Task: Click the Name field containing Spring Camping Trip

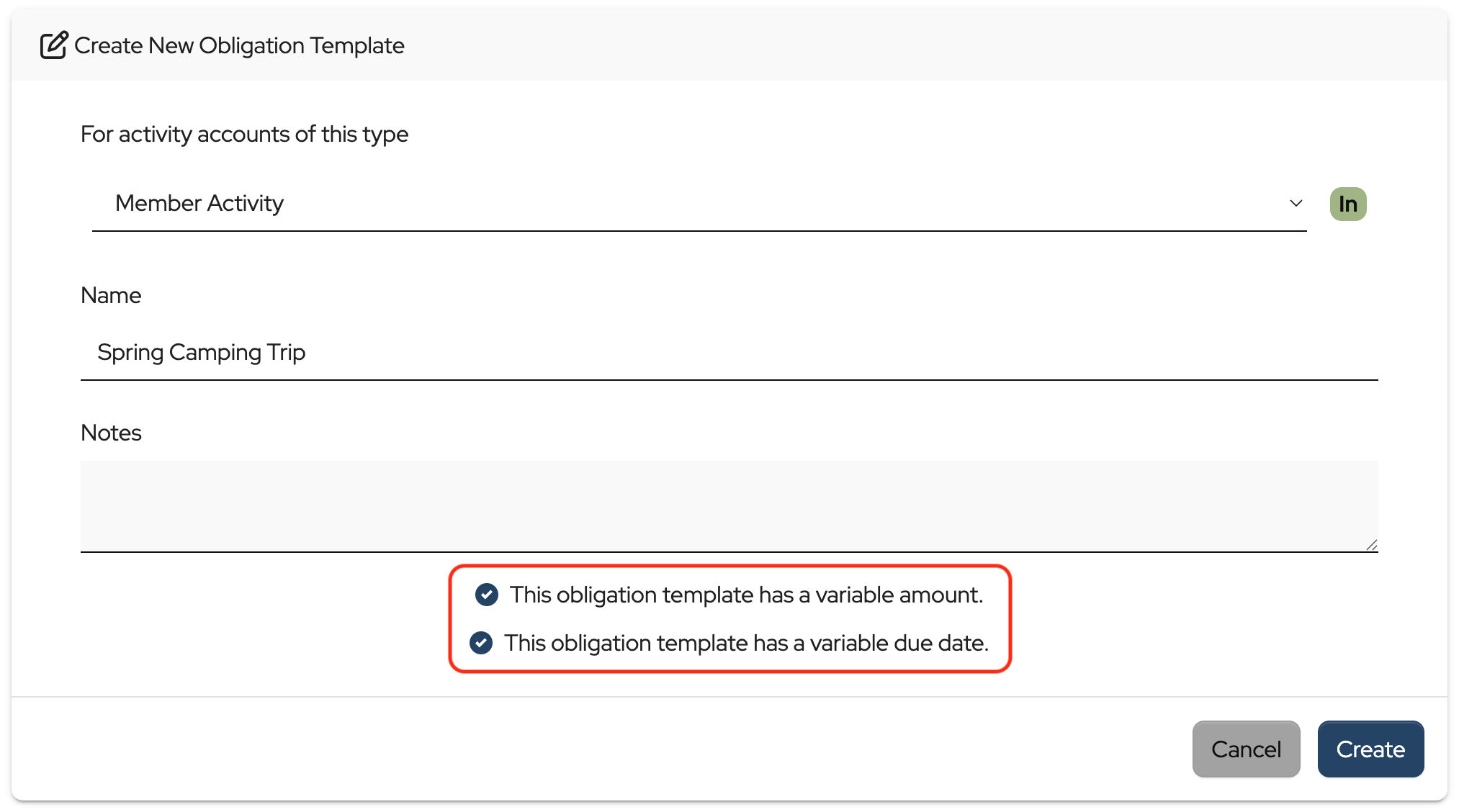Action: (x=729, y=353)
